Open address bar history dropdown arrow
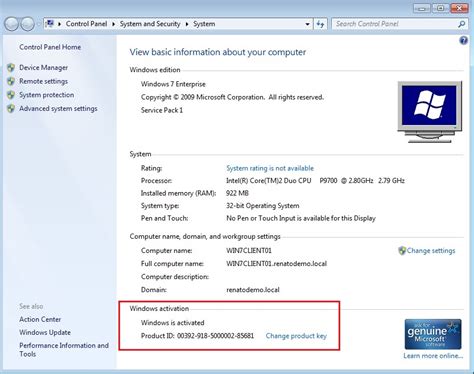The image size is (474, 374). click(x=307, y=24)
